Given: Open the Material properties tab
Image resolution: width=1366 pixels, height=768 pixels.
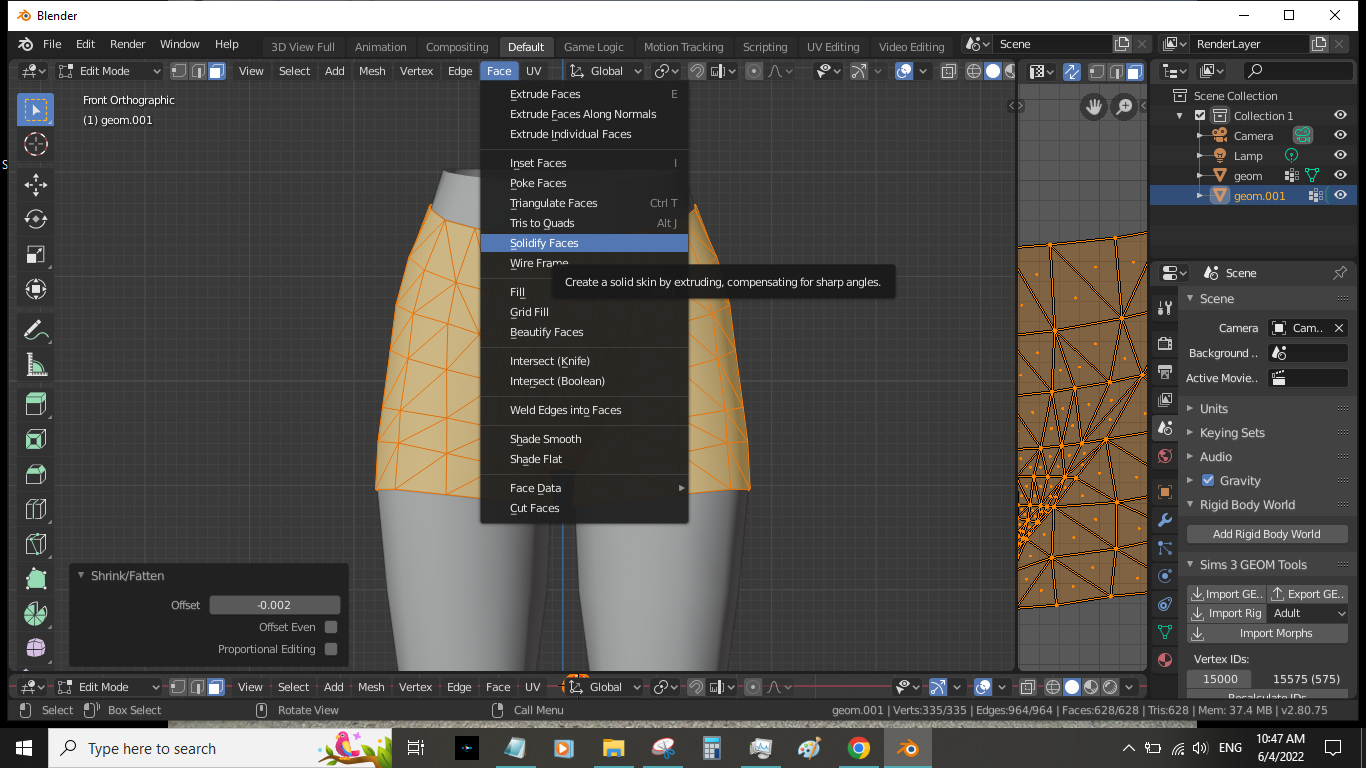Looking at the screenshot, I should tap(1164, 660).
